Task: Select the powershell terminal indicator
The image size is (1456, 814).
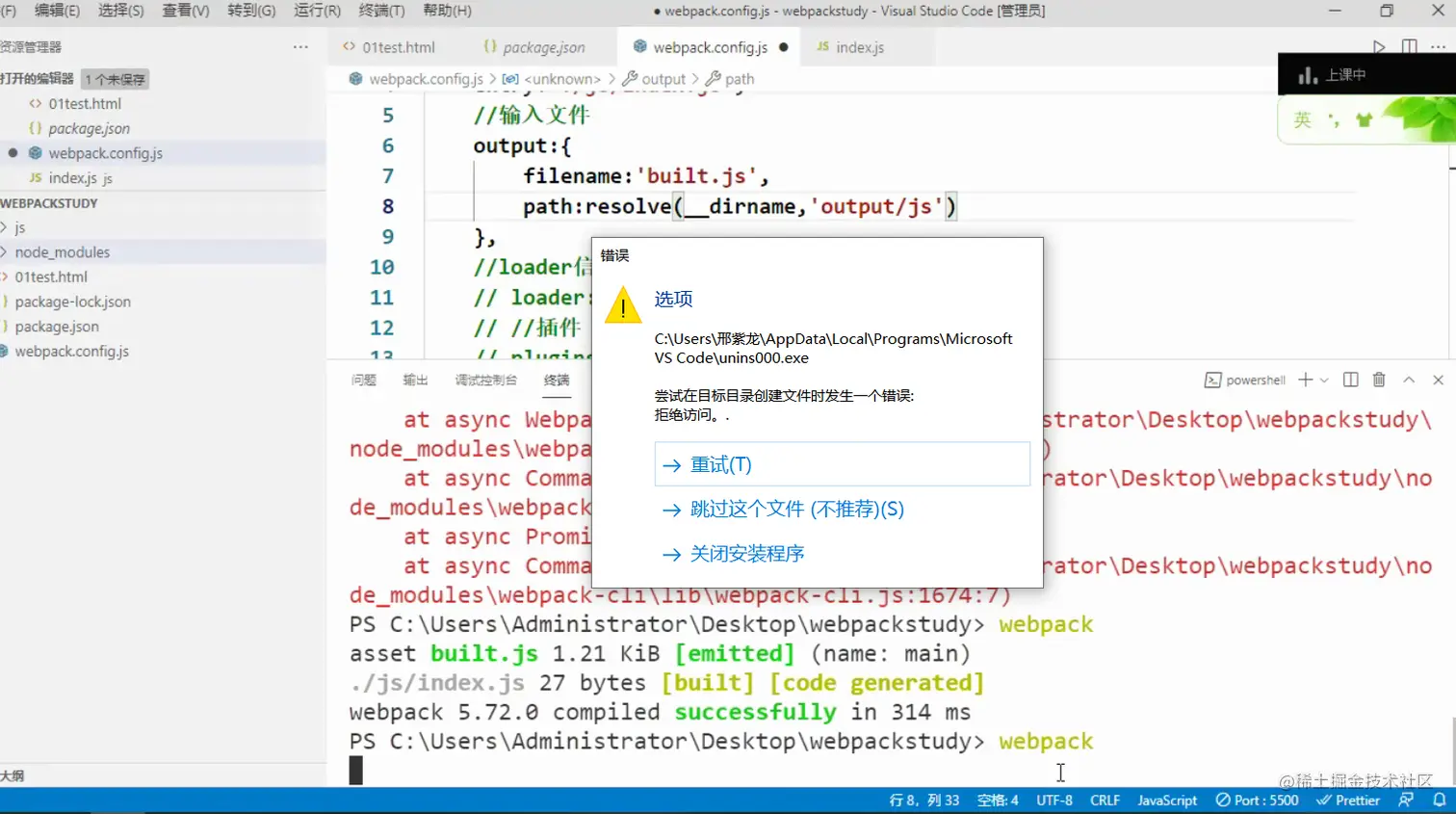Action: click(x=1245, y=381)
